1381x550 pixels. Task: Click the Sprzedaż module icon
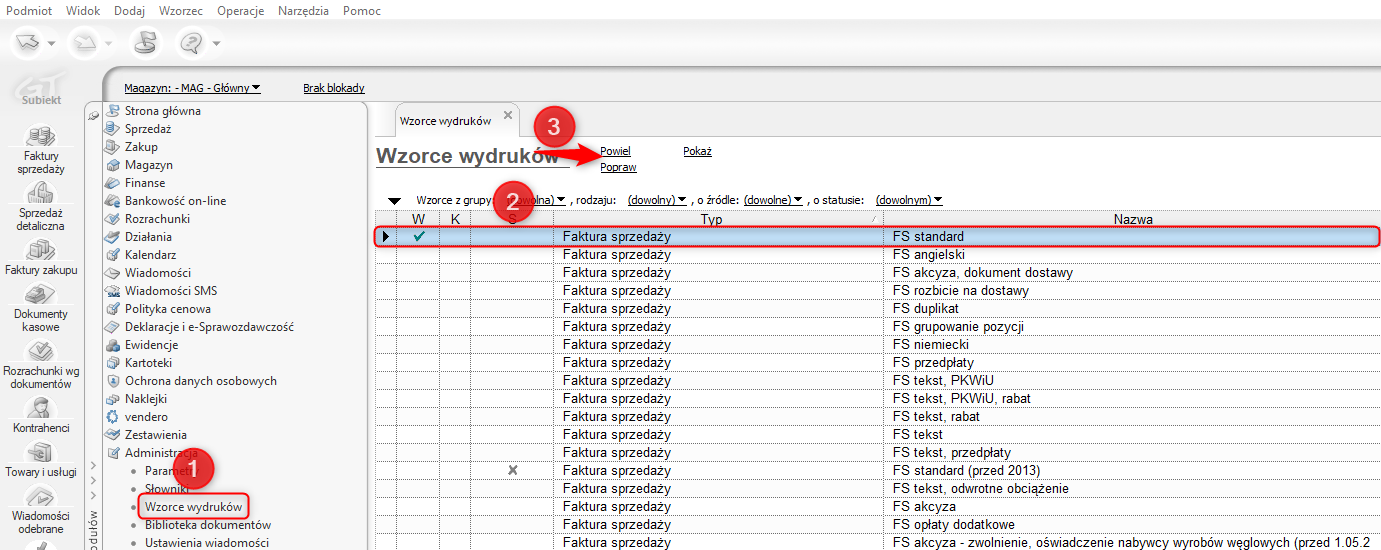(x=113, y=129)
